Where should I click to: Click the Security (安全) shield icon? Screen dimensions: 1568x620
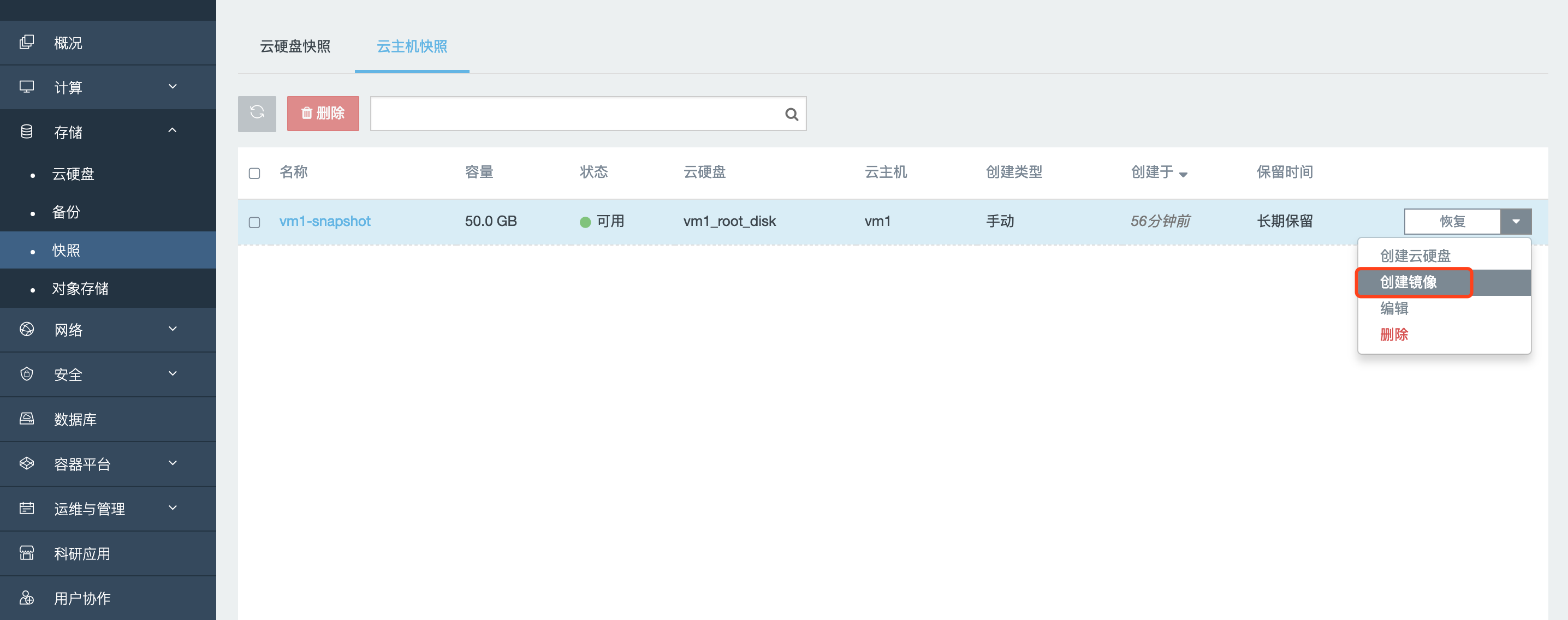pyautogui.click(x=27, y=373)
